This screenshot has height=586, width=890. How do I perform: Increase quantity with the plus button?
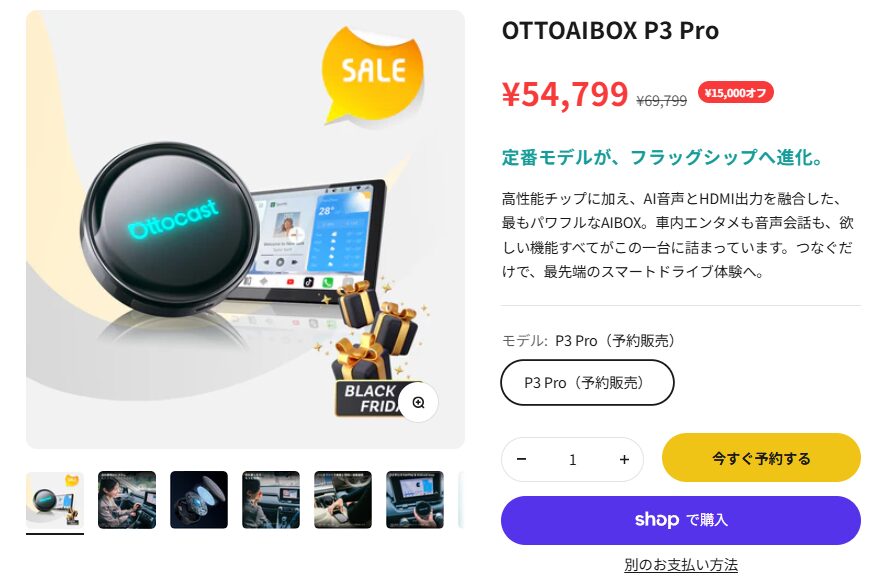click(624, 459)
